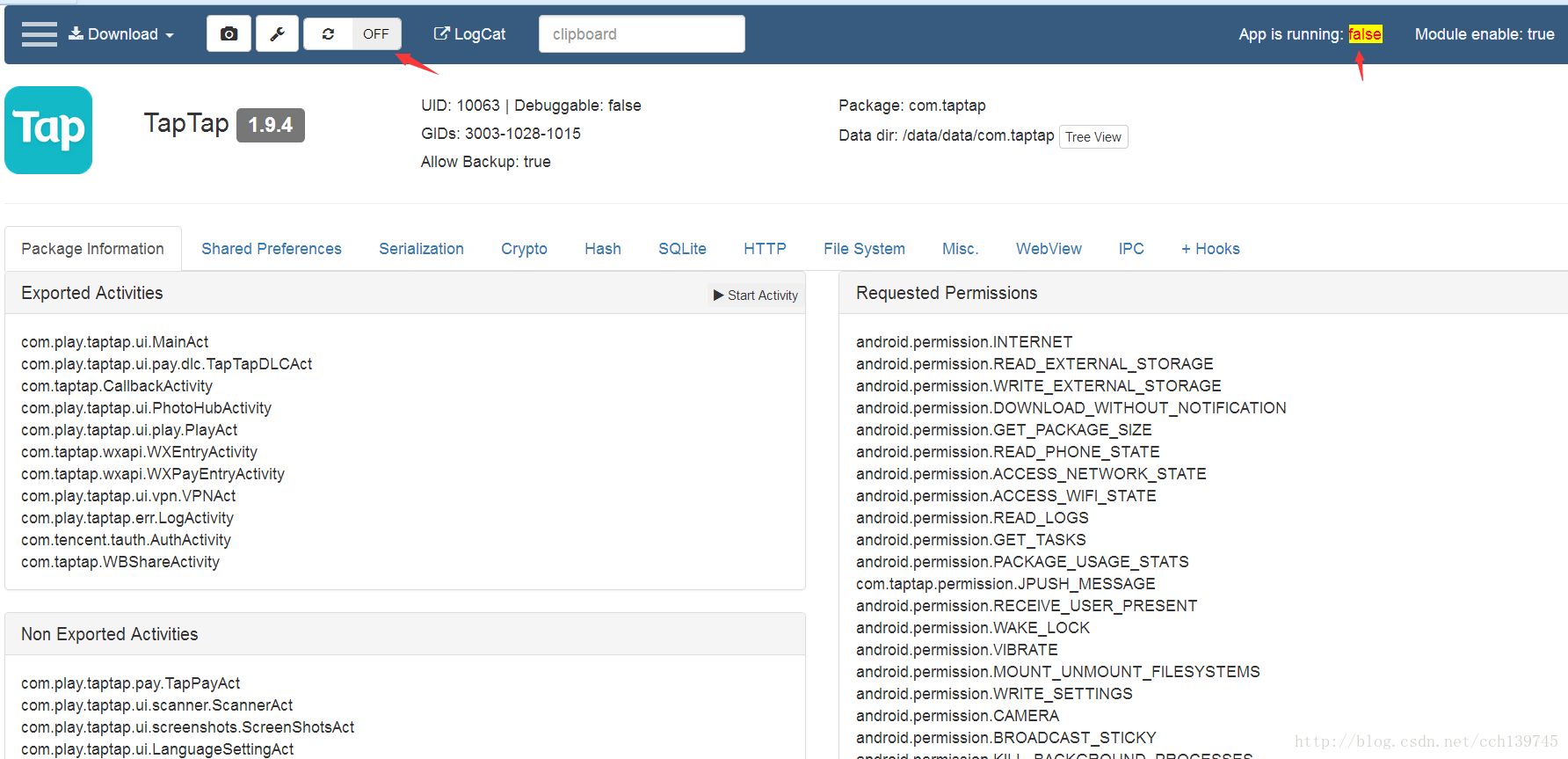Click the camera screenshot button

click(229, 33)
